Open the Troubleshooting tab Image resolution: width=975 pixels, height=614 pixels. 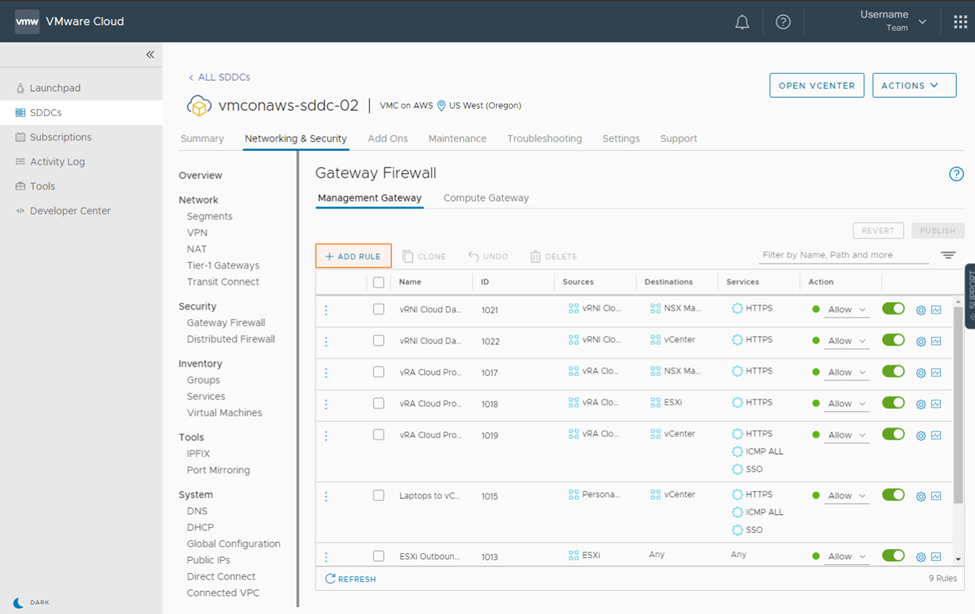click(544, 139)
